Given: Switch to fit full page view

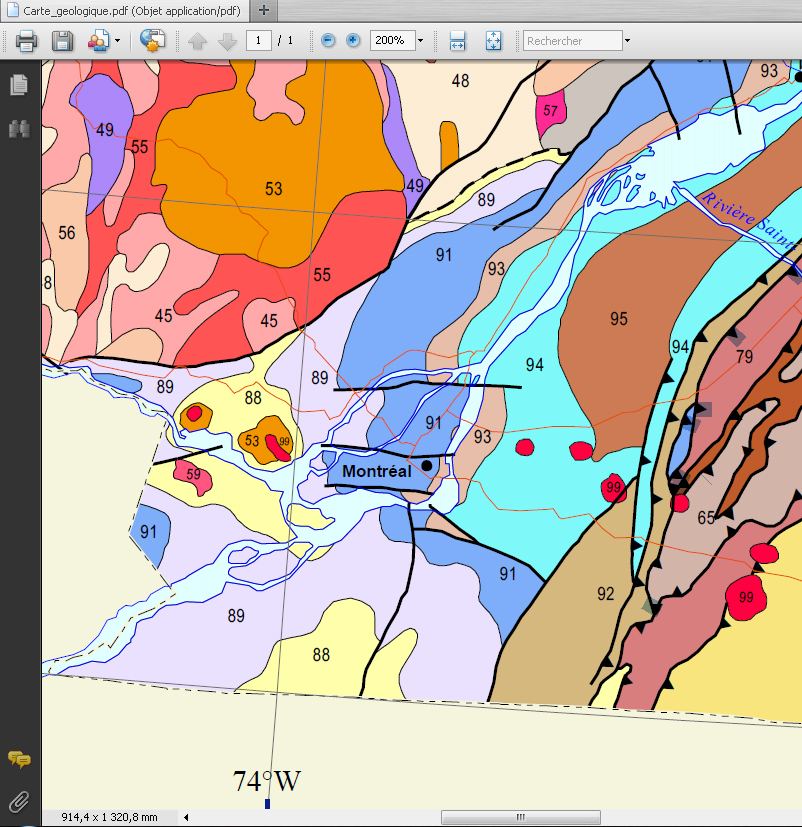Looking at the screenshot, I should click(x=493, y=41).
